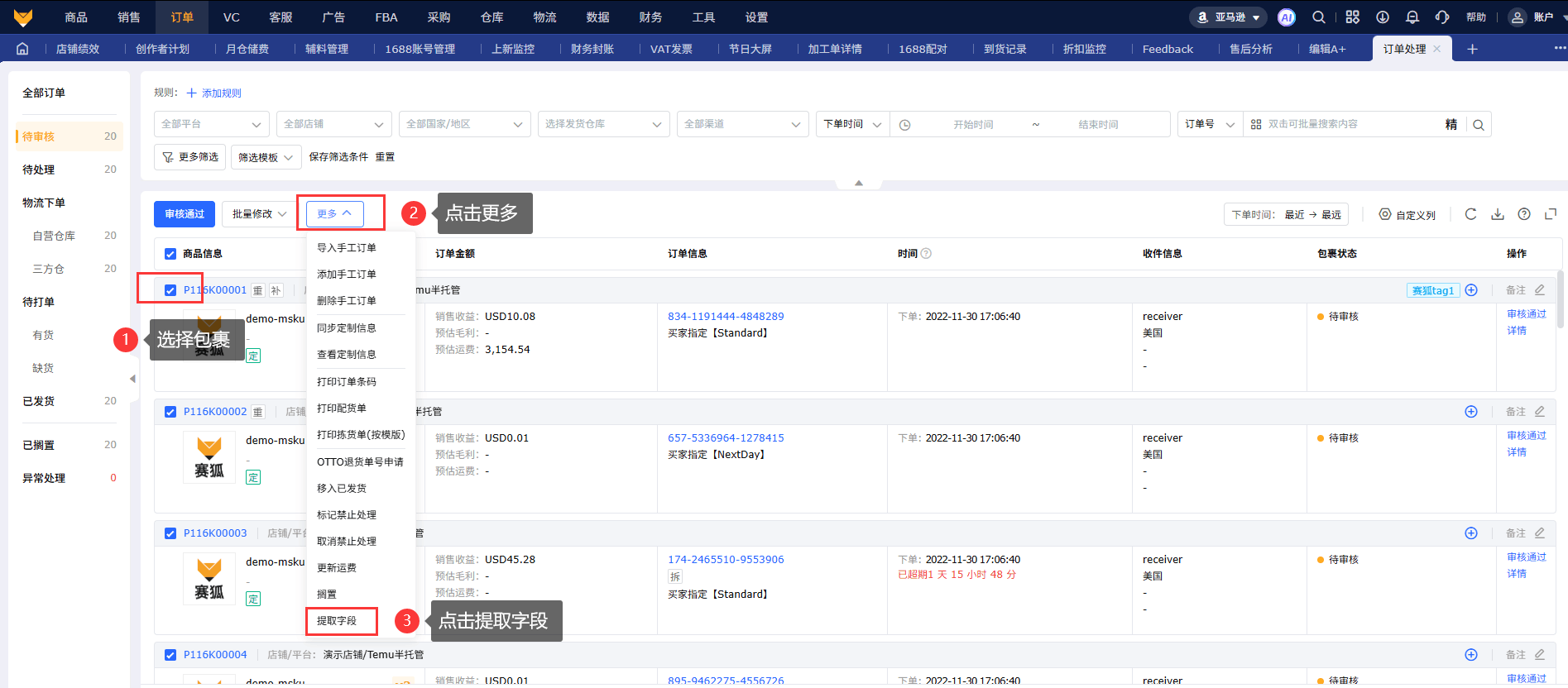Edit the remark for order P116K00001
Screen dimensions: 1568x688
1540,290
